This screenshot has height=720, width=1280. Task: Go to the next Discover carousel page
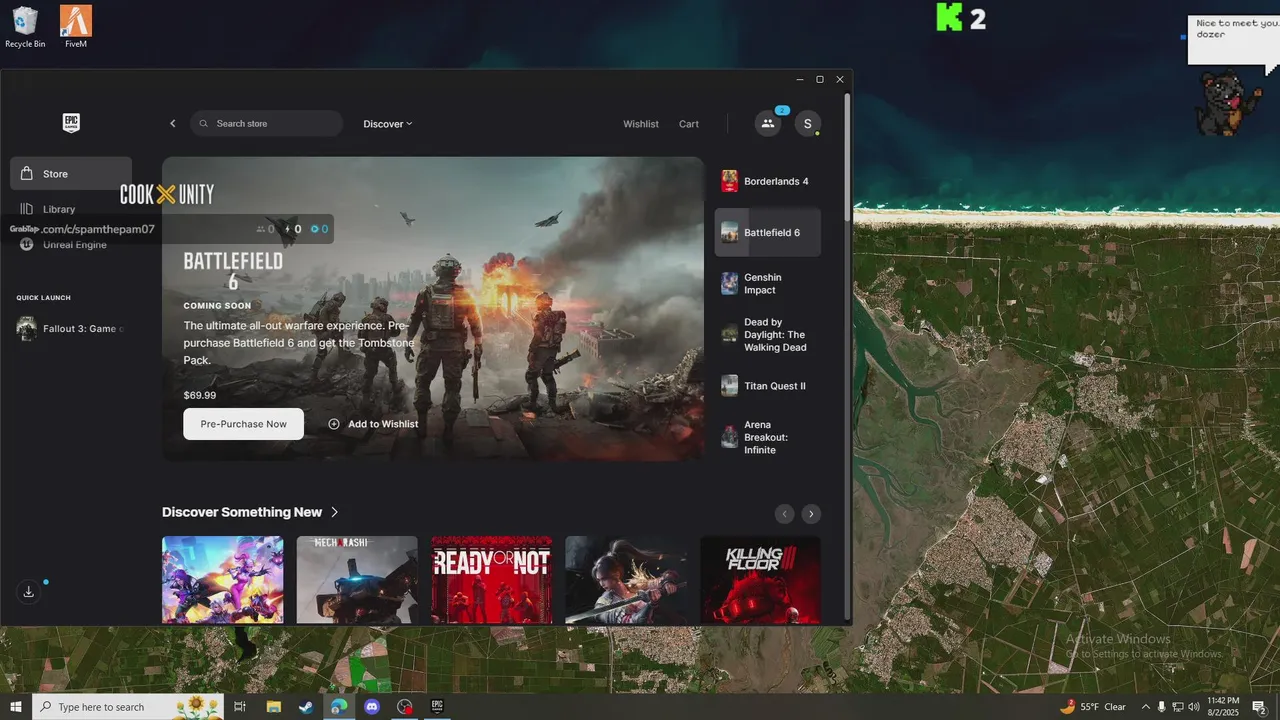pyautogui.click(x=811, y=514)
